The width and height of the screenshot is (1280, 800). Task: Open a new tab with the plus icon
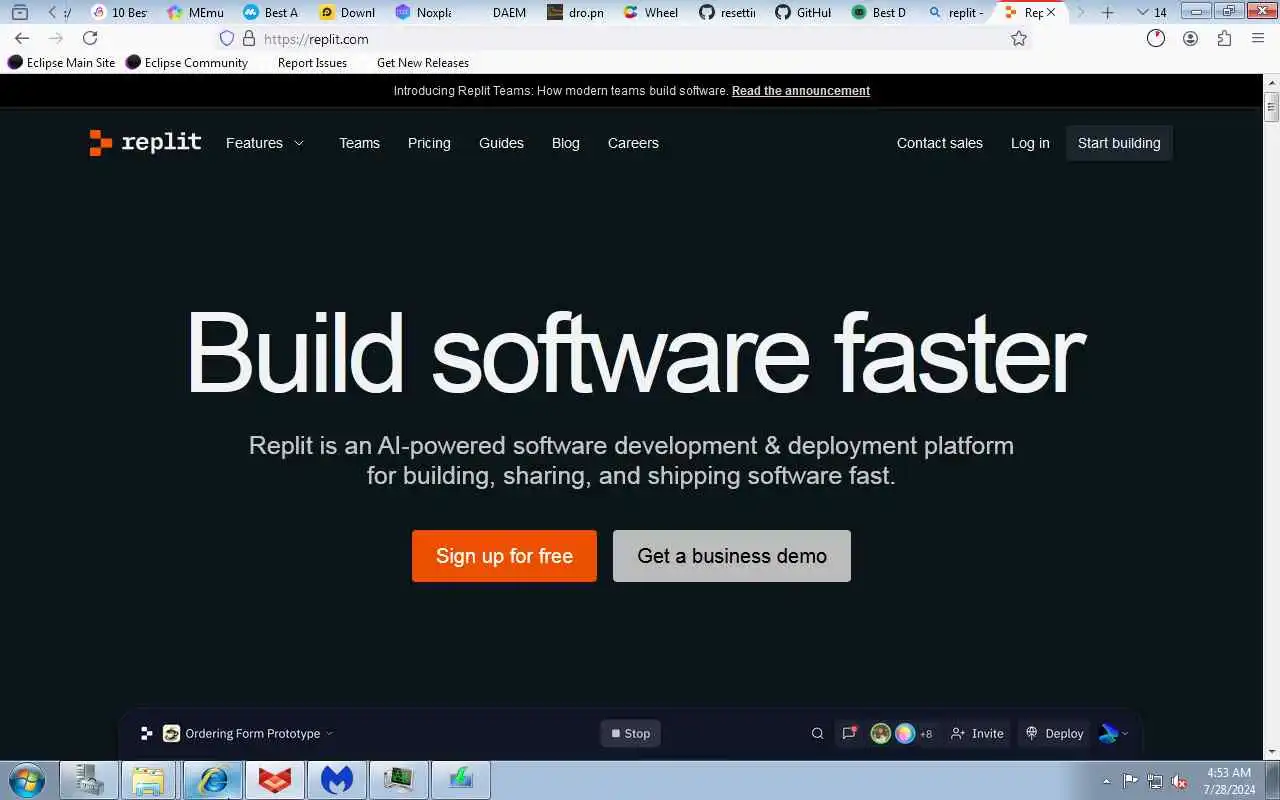[1107, 12]
